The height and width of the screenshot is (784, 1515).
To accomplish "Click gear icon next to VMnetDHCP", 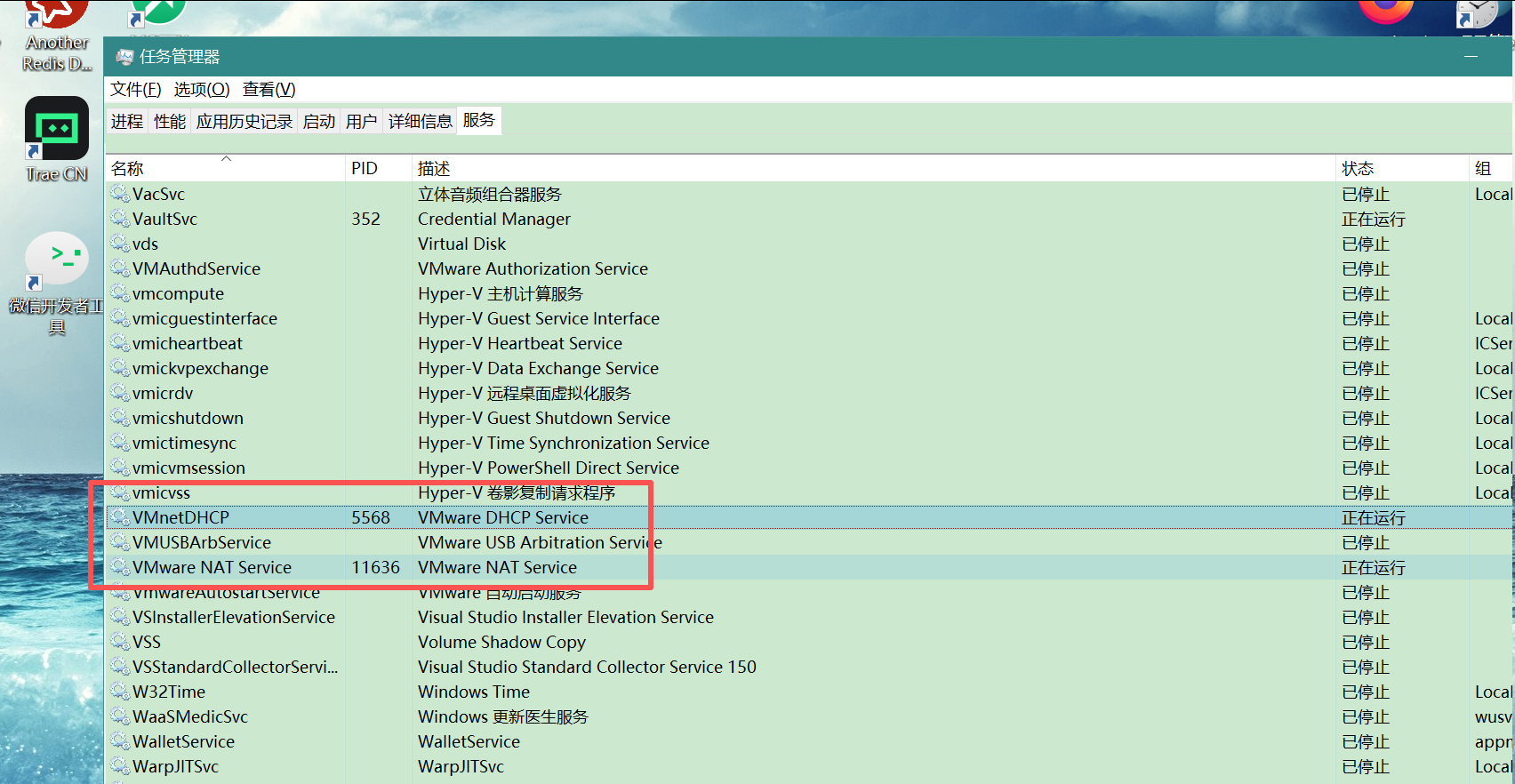I will tap(120, 517).
